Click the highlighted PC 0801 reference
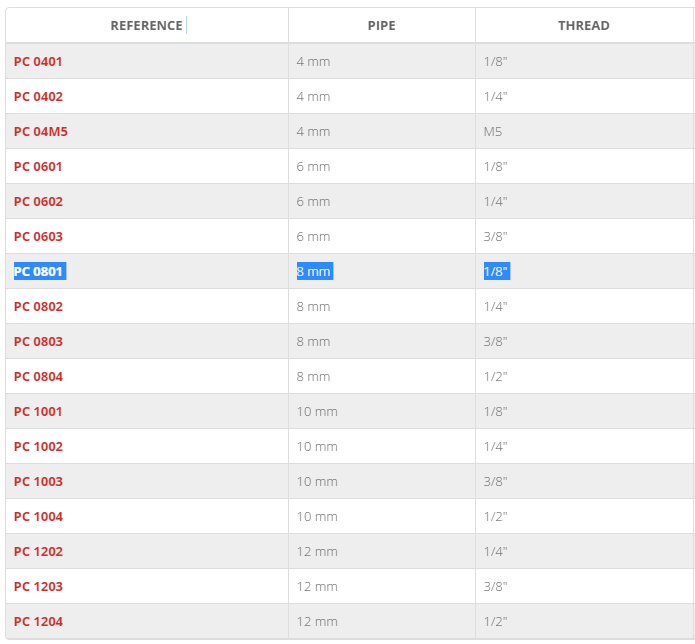Screen dimensions: 695x644 (38, 271)
